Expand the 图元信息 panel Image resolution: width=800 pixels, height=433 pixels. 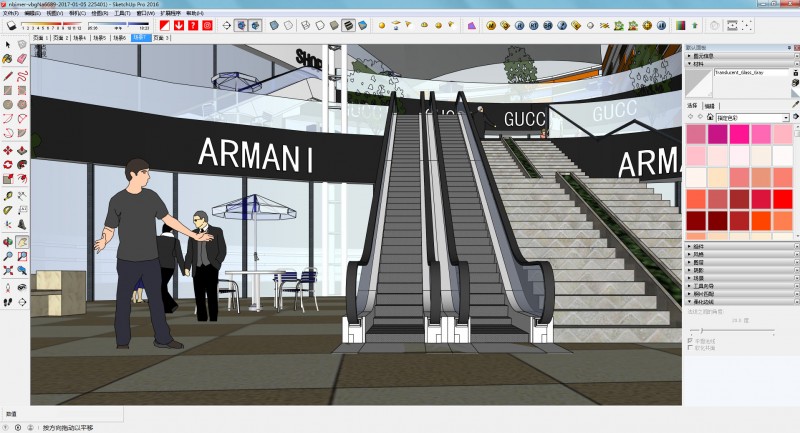(739, 56)
